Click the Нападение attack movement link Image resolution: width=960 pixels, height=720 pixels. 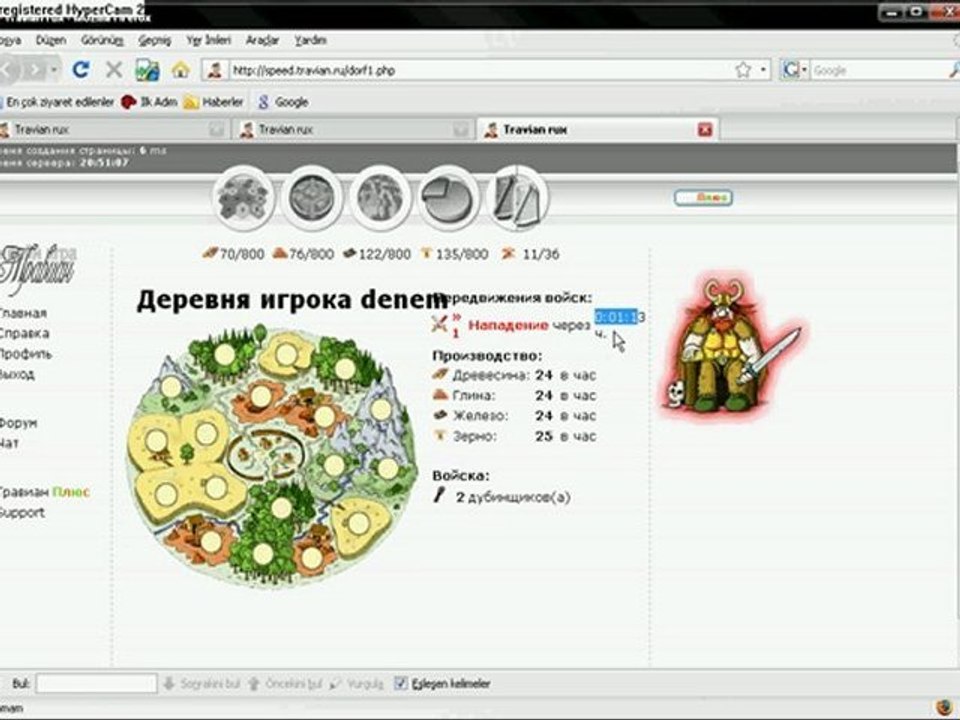[508, 325]
